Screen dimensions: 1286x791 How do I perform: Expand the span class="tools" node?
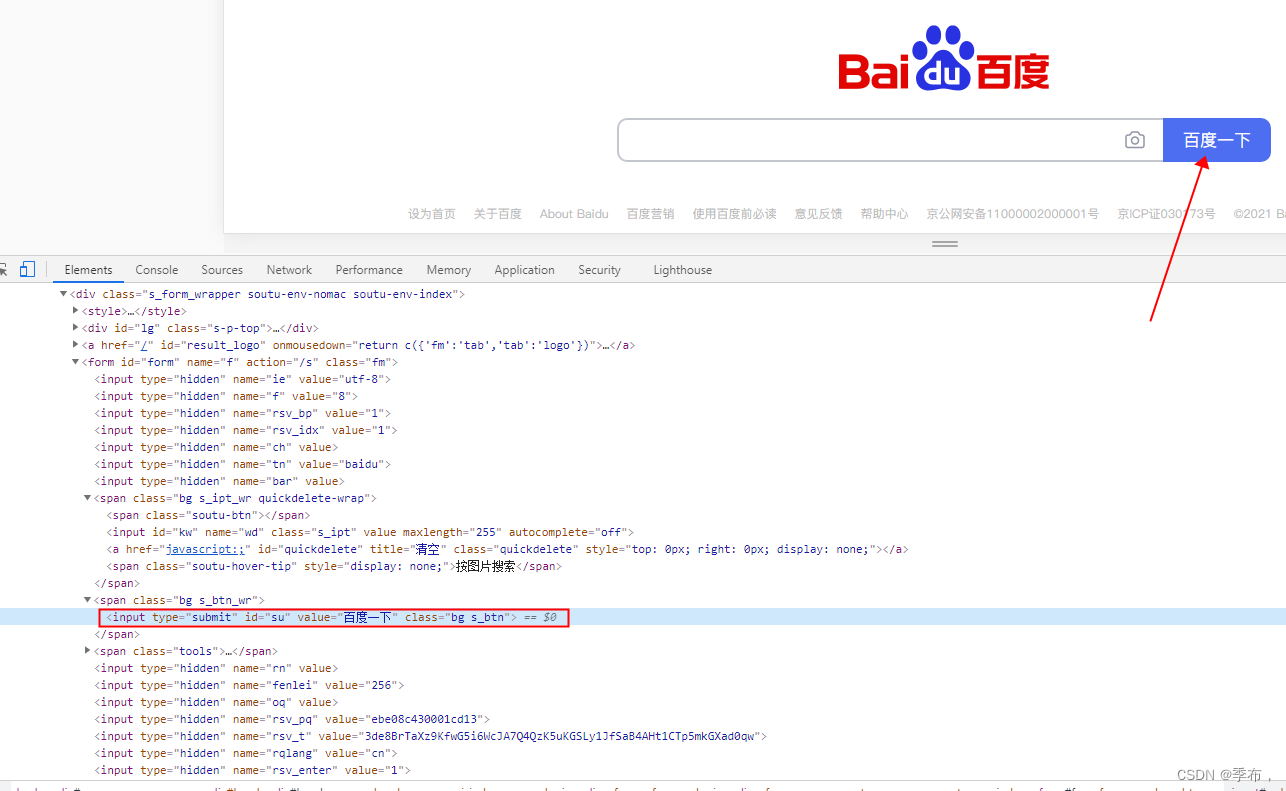click(88, 651)
